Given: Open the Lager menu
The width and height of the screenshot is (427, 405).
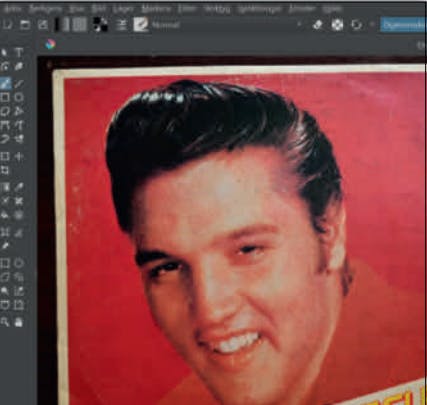Looking at the screenshot, I should pyautogui.click(x=123, y=9).
